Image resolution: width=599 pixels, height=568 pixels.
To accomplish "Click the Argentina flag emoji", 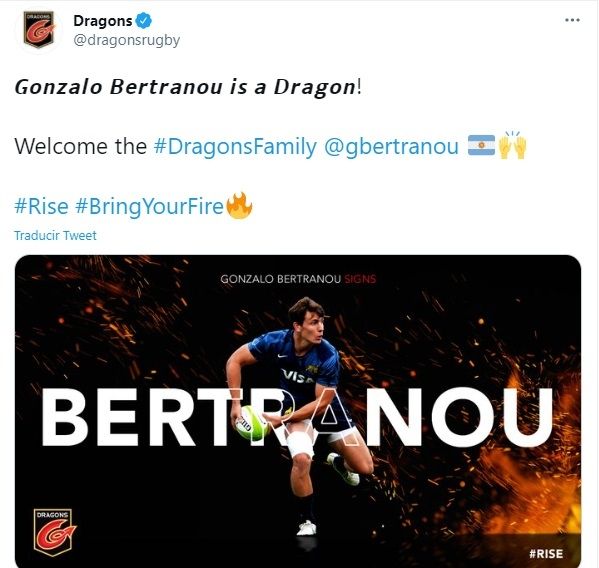I will pyautogui.click(x=481, y=145).
